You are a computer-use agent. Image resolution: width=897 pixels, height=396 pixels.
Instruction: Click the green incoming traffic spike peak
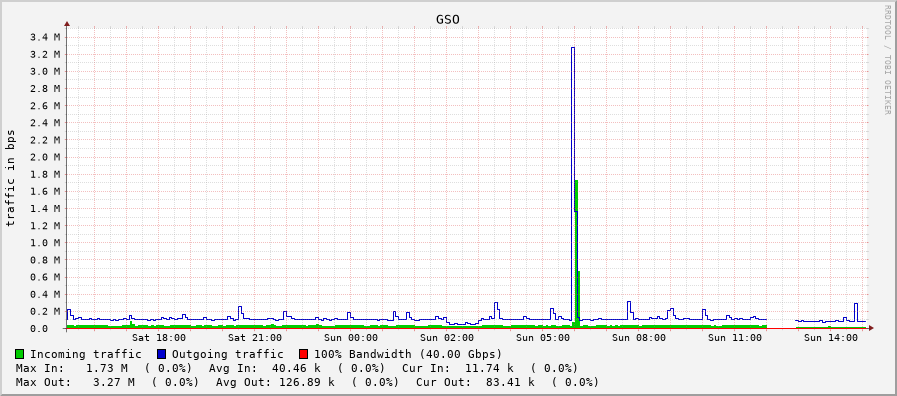[x=576, y=181]
